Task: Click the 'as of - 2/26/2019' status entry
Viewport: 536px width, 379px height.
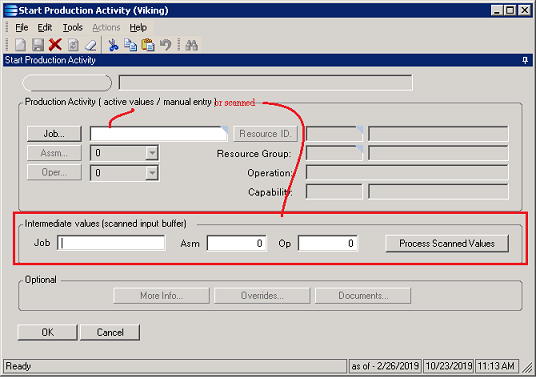Action: pos(385,366)
